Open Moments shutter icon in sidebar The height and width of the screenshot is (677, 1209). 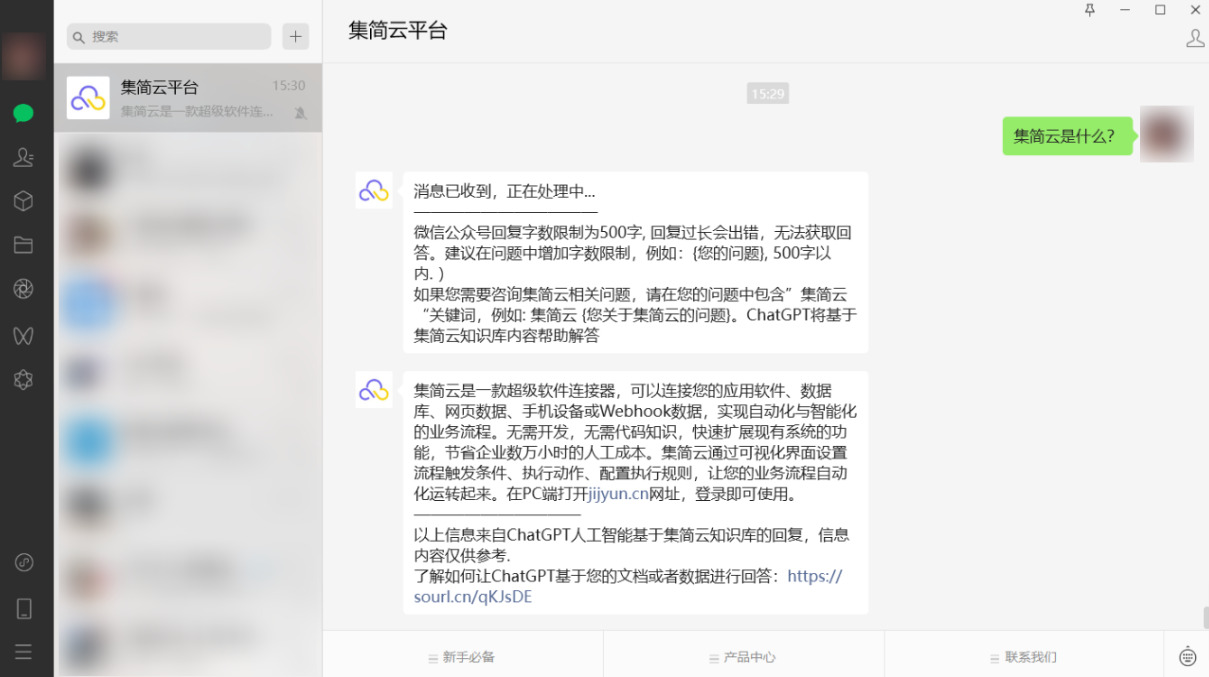[x=24, y=289]
